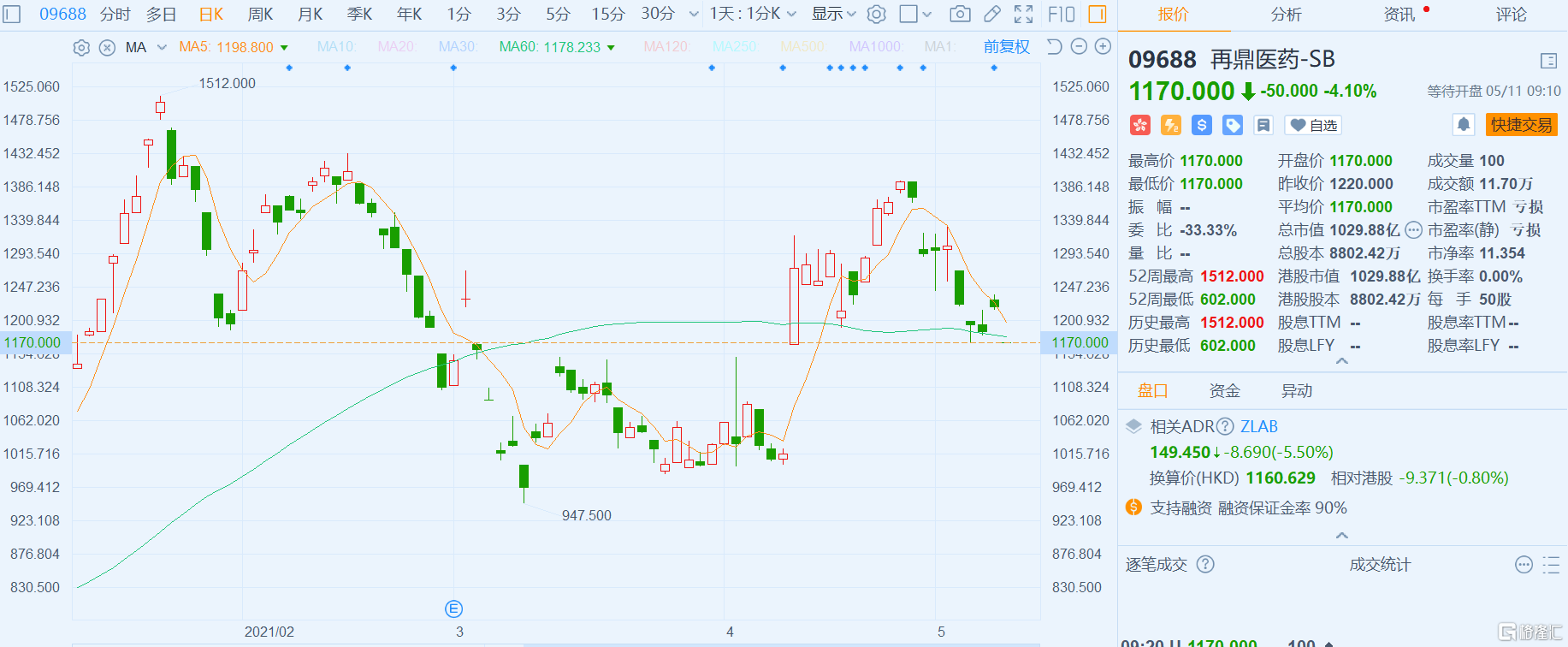This screenshot has height=647, width=1568.
Task: Click the price alert bell icon
Action: pos(1464,125)
